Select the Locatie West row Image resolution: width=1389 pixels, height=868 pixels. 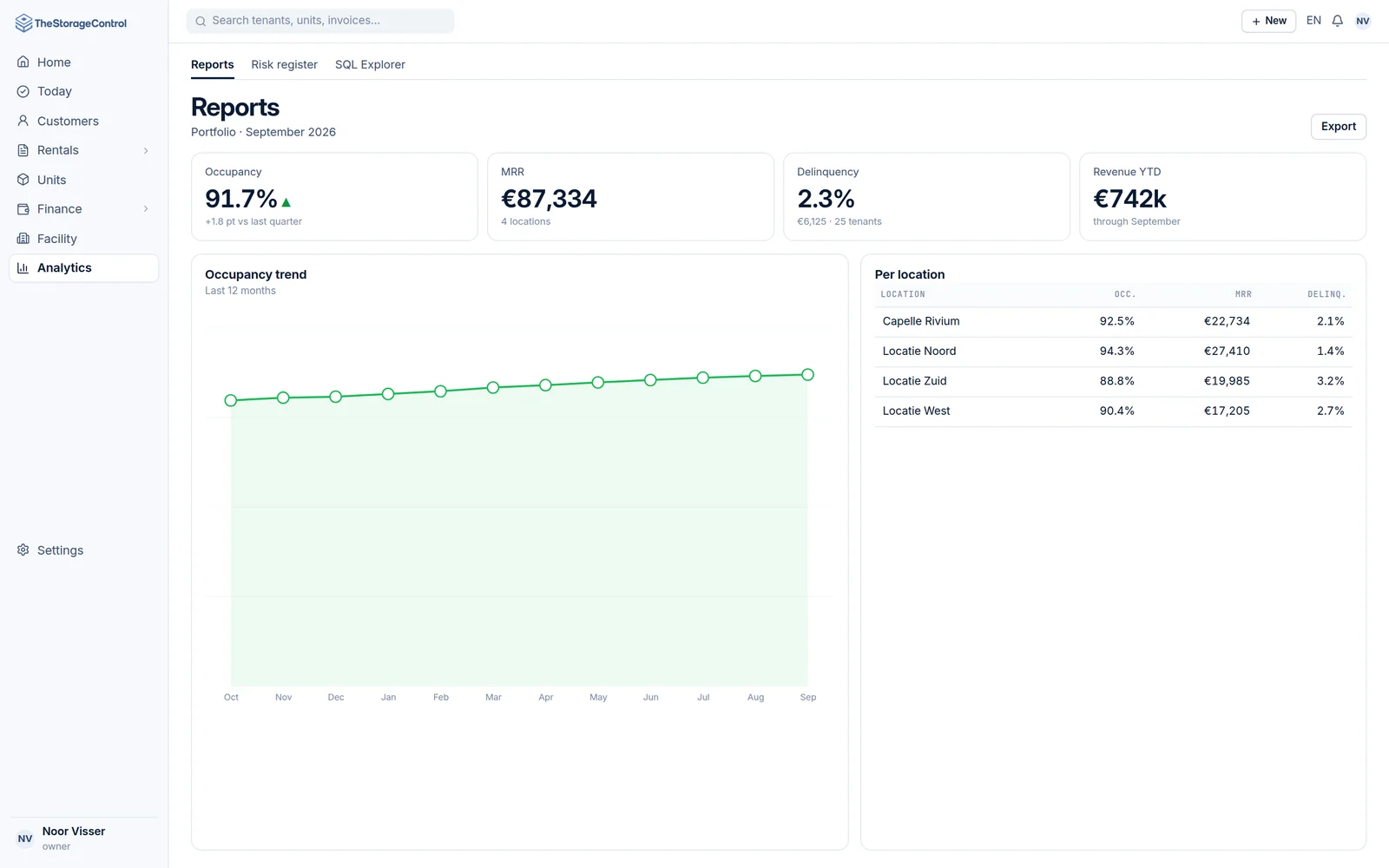point(1113,411)
